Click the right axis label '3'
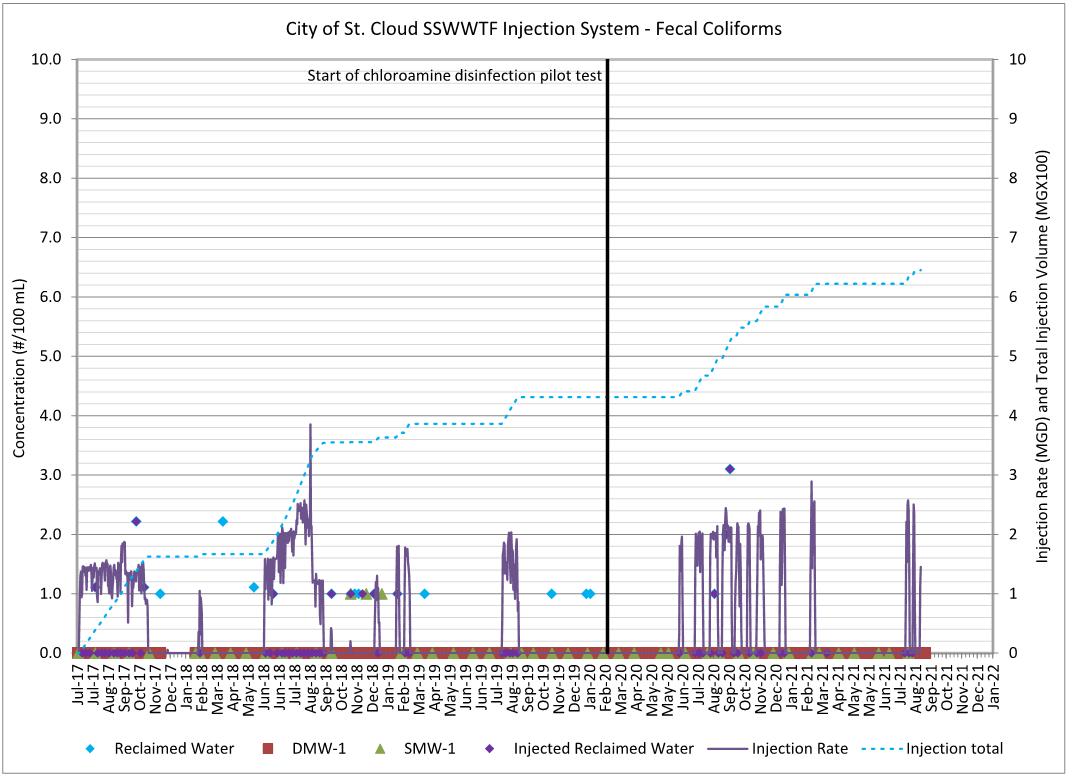Viewport: 1073px width, 778px height. coord(1013,475)
